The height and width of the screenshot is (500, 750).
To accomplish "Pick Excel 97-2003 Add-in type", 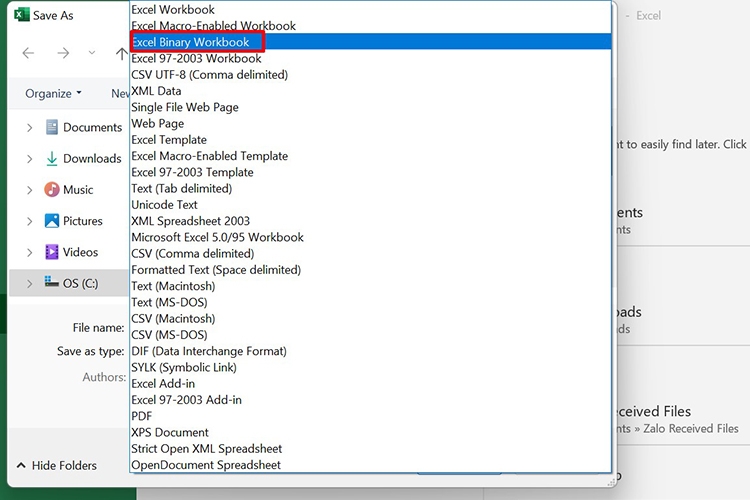I will 370,400.
